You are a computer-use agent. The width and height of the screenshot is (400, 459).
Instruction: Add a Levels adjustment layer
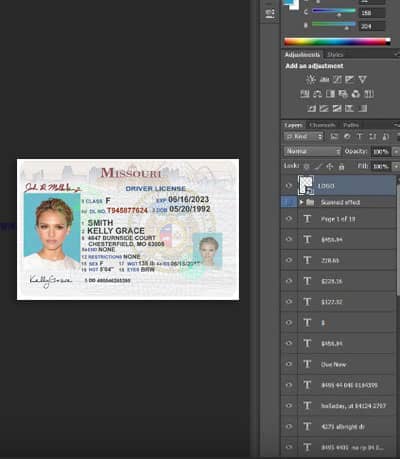point(324,79)
